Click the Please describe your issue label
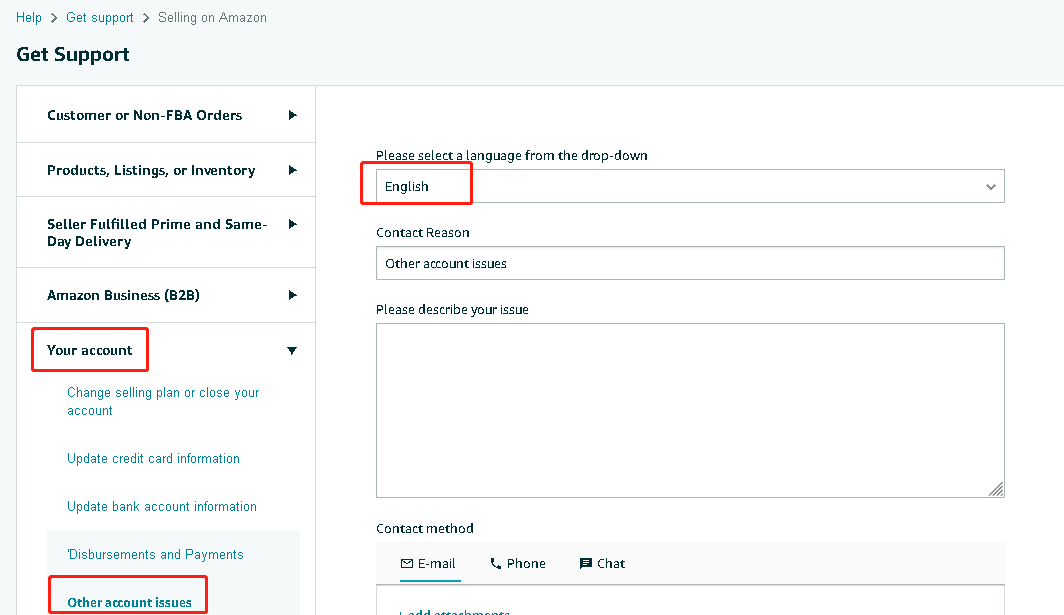 [x=452, y=310]
